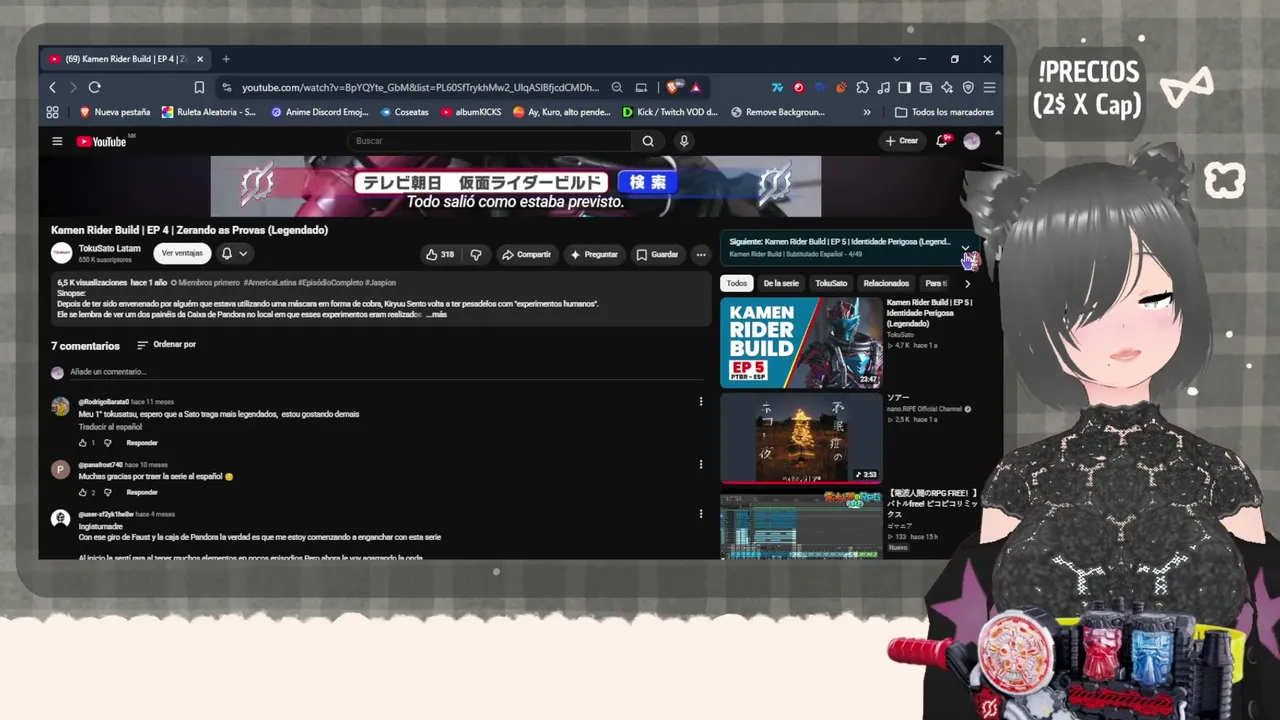
Task: Save the video with Guardar
Action: [658, 255]
